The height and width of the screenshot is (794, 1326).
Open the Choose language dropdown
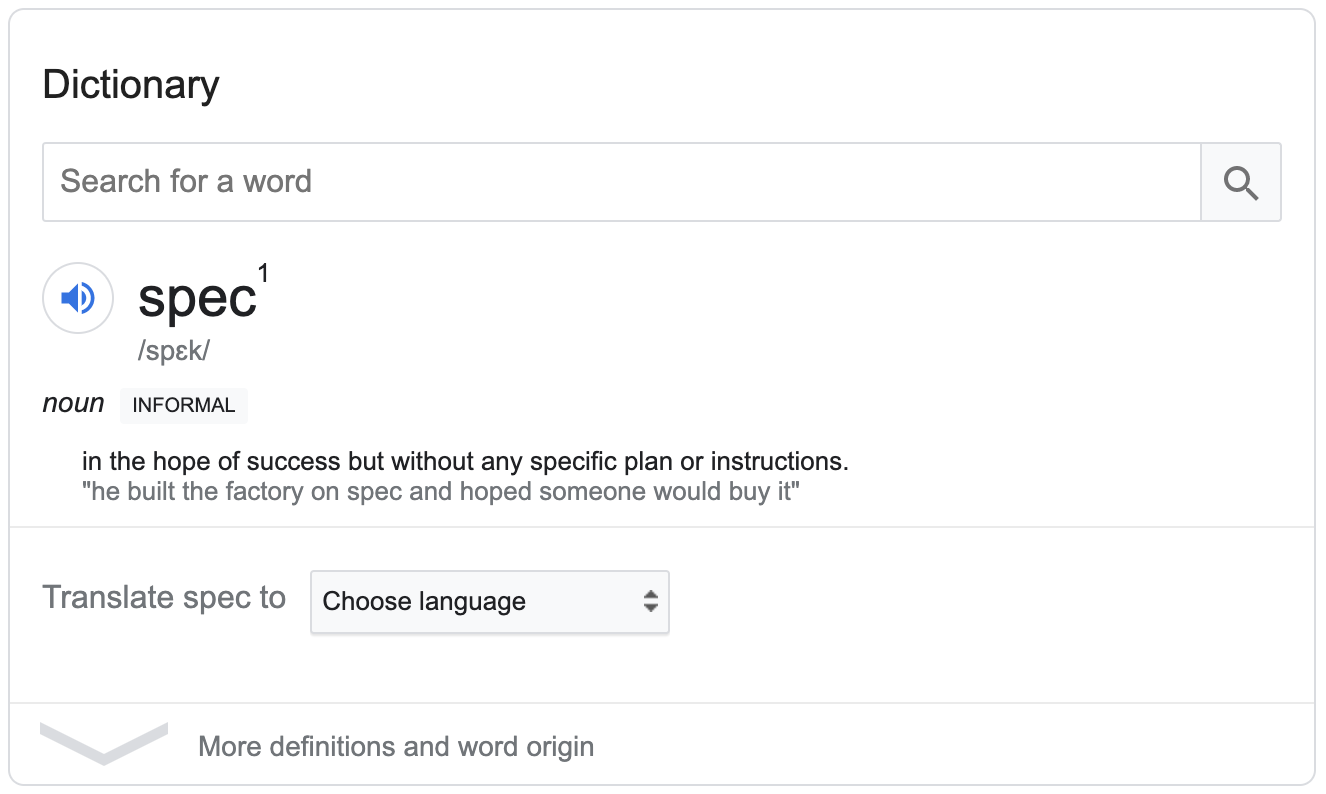click(489, 602)
